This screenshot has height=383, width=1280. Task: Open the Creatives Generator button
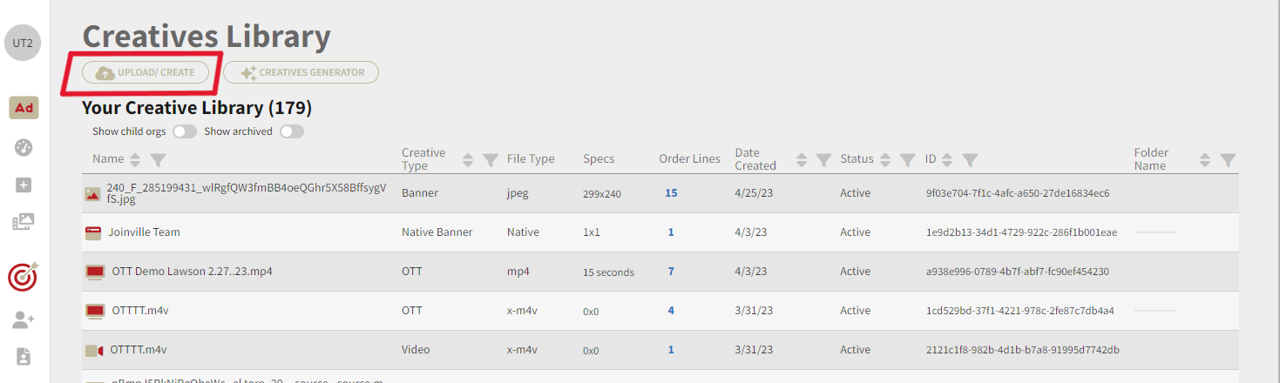[x=301, y=72]
